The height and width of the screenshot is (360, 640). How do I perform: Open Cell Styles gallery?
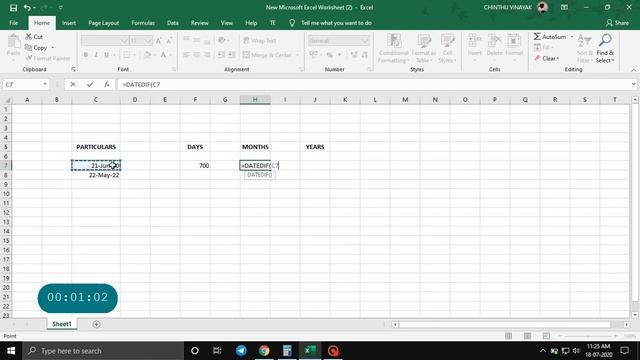[447, 49]
